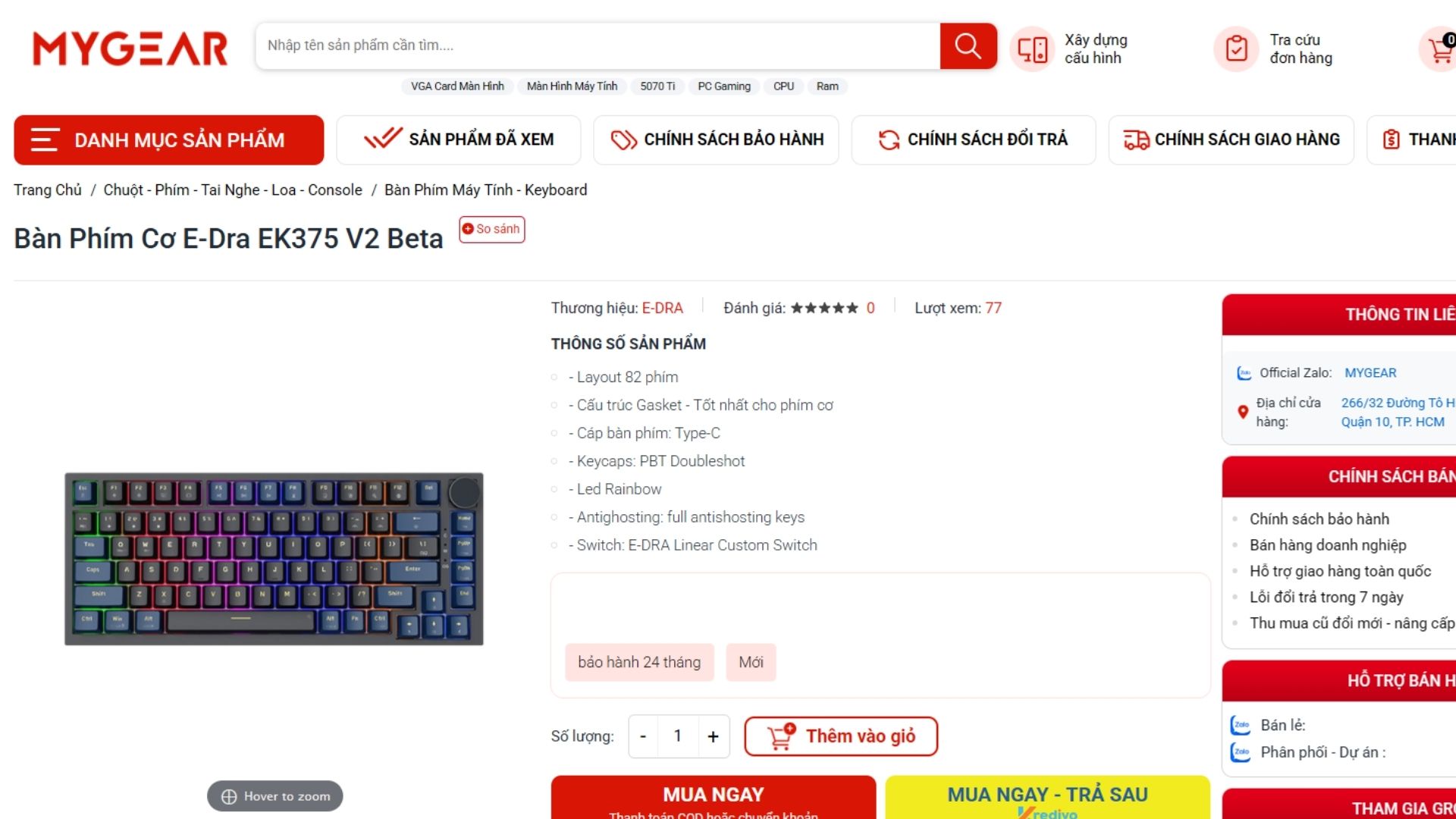Screen dimensions: 1456x819
Task: Open CHÍNH SÁCH BẢO HÀNH menu item
Action: tap(716, 140)
